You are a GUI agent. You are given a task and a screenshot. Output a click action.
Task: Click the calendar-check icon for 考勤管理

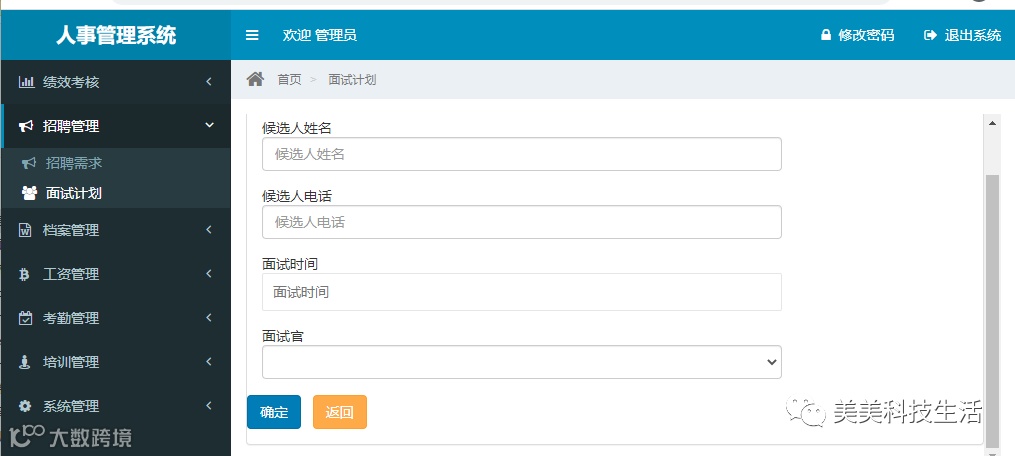coord(25,318)
